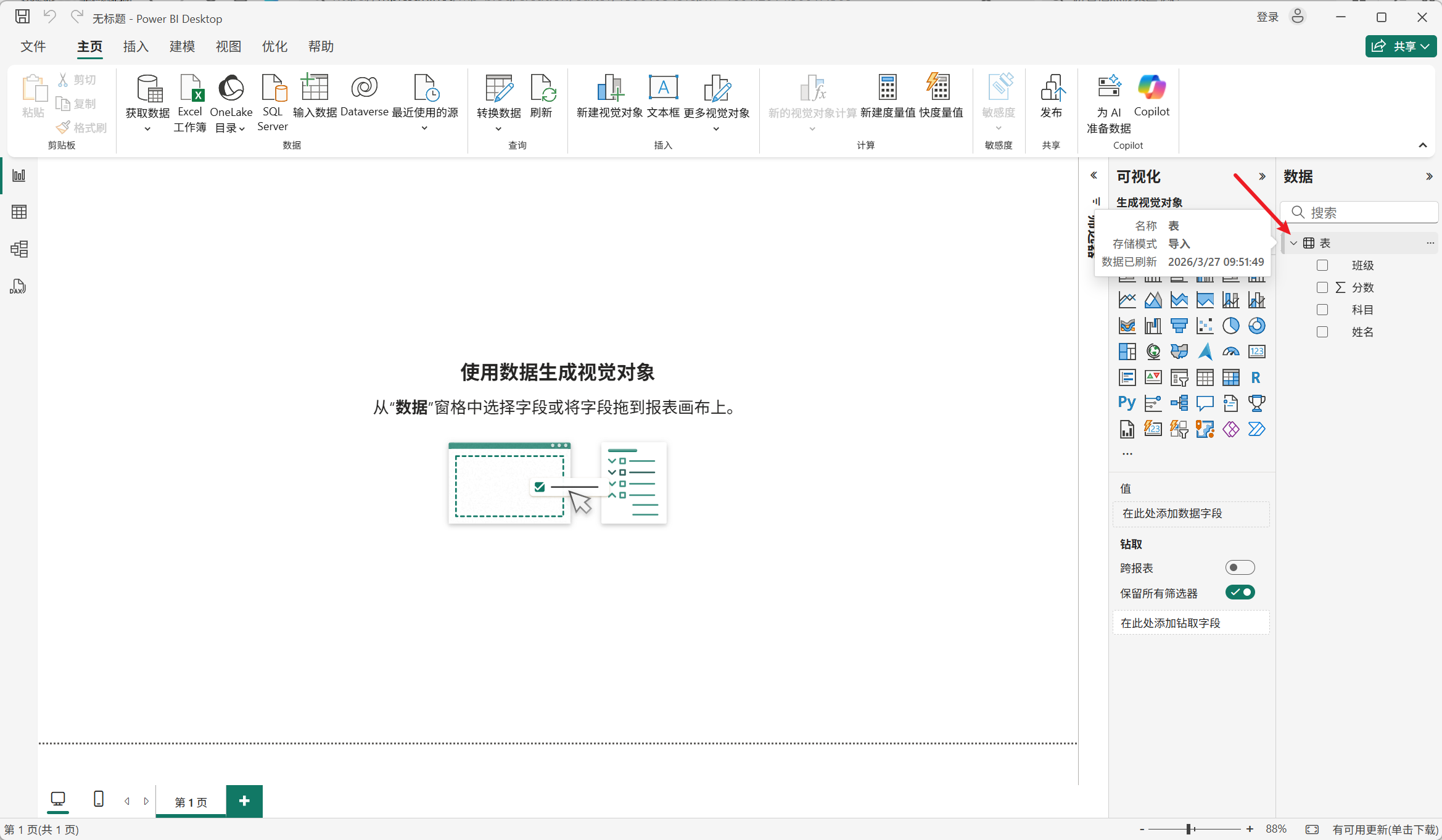Viewport: 1442px width, 840px height.
Task: Check the 分数 field checkbox
Action: click(x=1322, y=287)
